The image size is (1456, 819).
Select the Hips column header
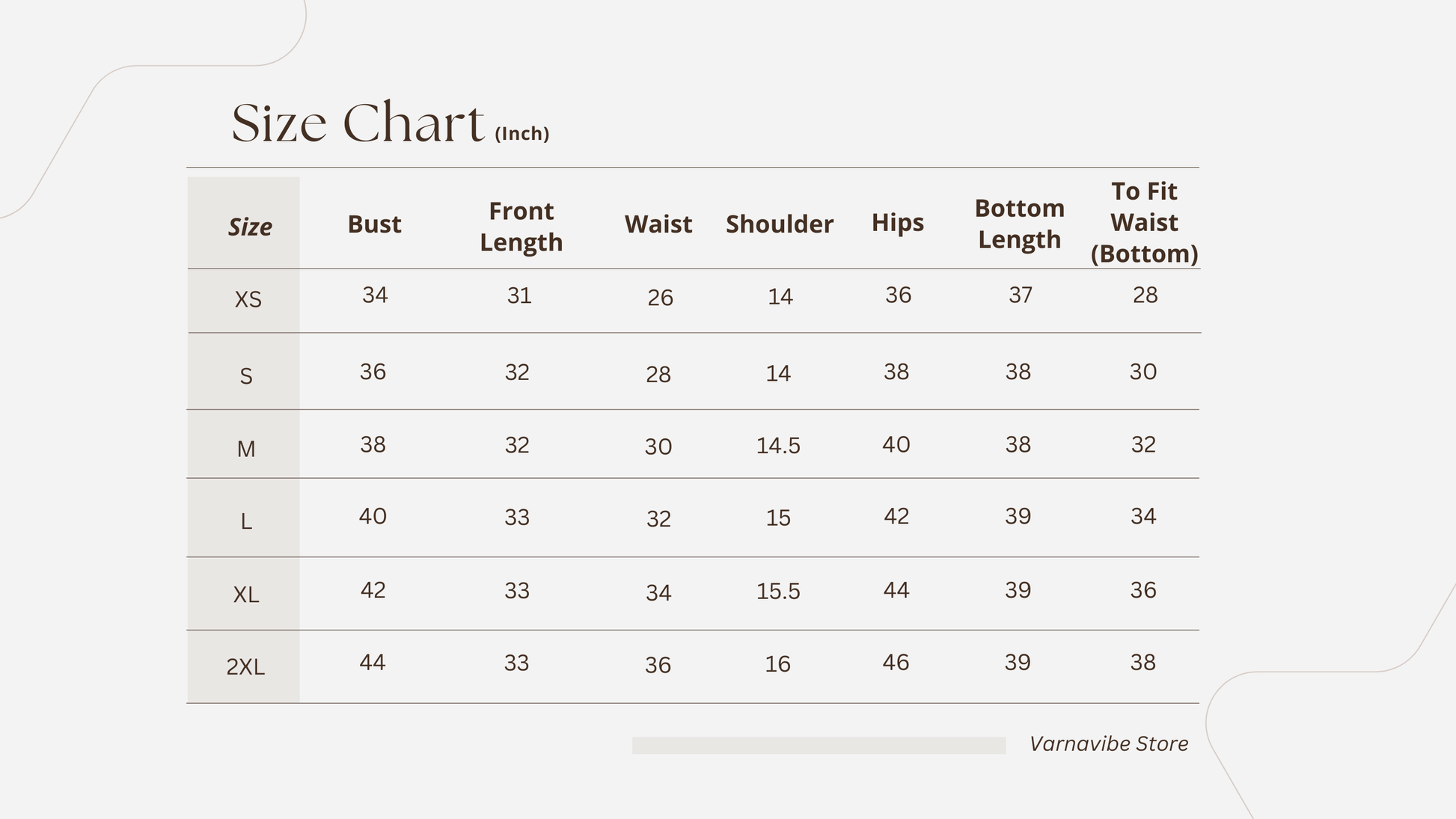898,222
